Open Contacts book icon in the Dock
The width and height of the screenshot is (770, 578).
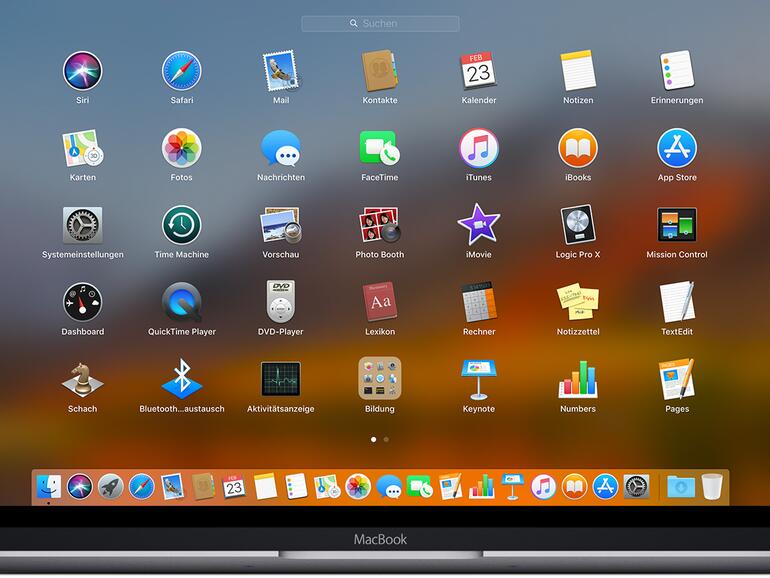tap(203, 487)
